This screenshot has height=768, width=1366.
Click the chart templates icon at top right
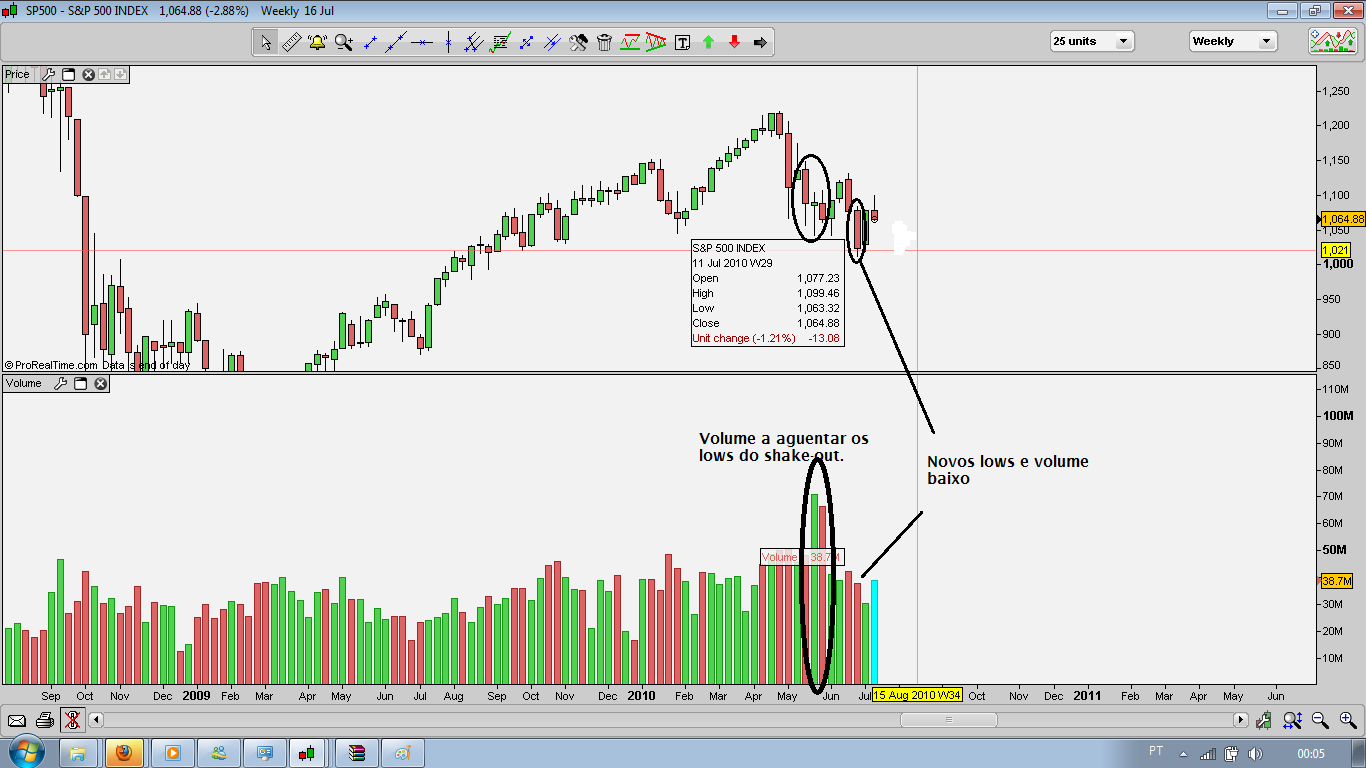[x=1333, y=41]
